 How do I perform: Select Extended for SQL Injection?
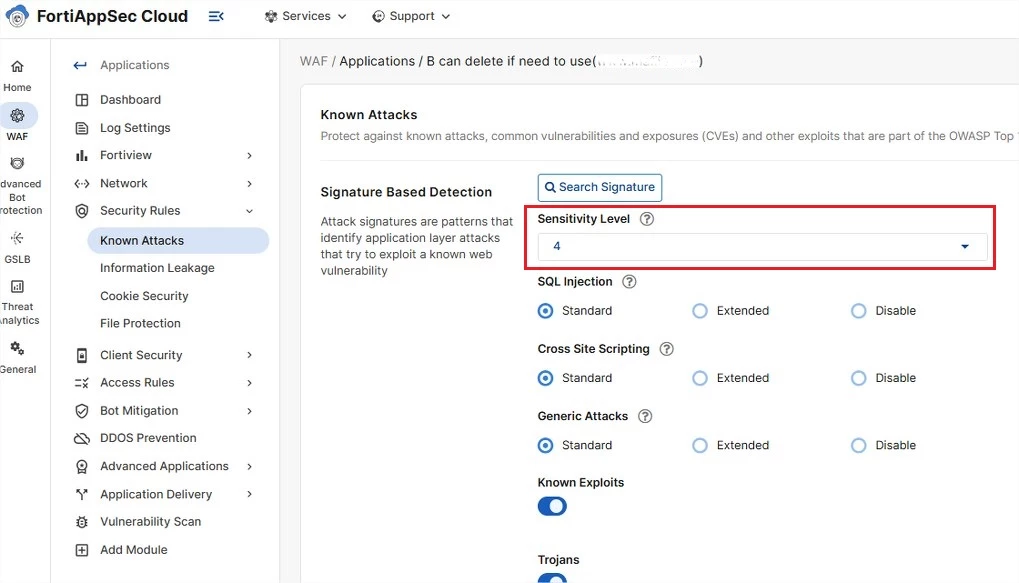point(700,311)
